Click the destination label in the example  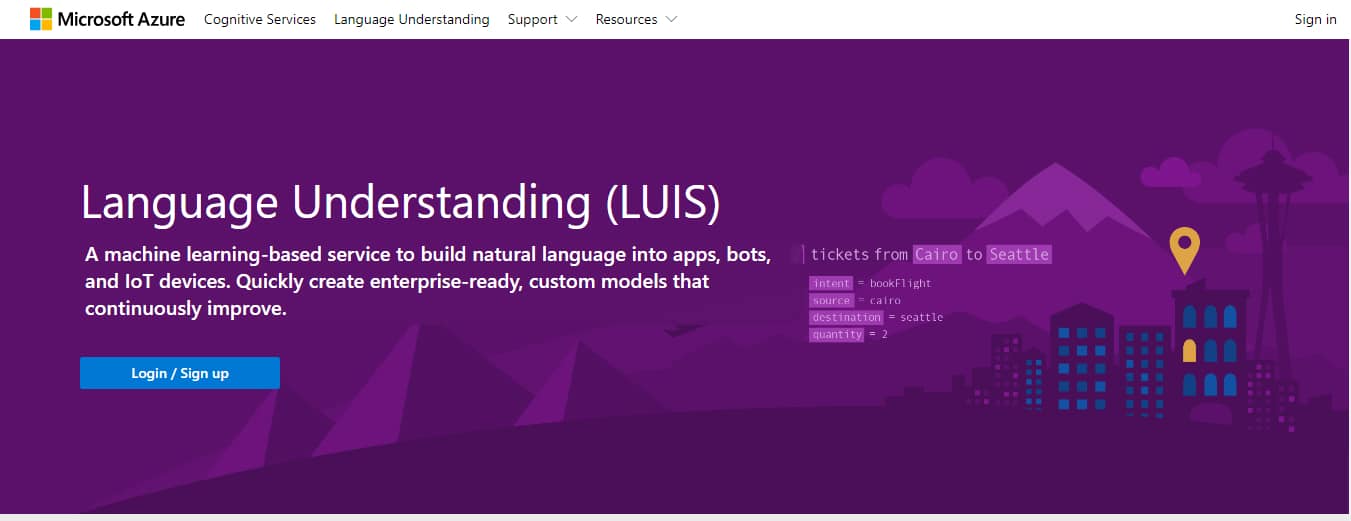click(846, 317)
